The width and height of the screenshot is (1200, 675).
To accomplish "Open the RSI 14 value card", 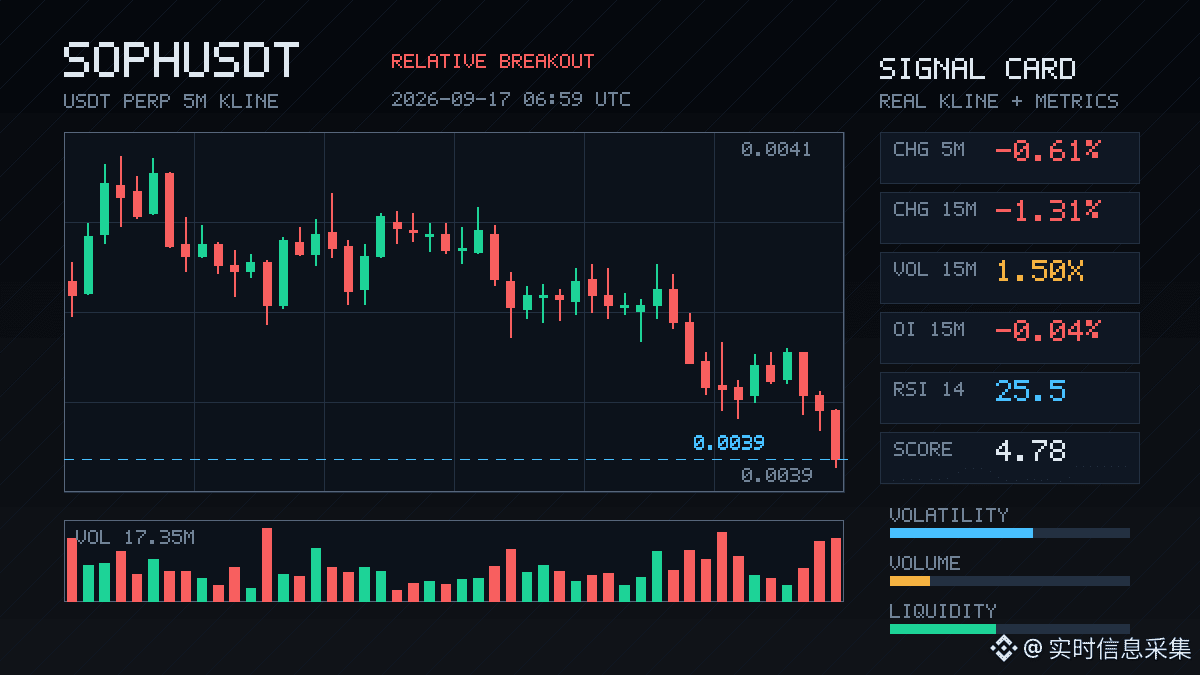I will pyautogui.click(x=1009, y=397).
